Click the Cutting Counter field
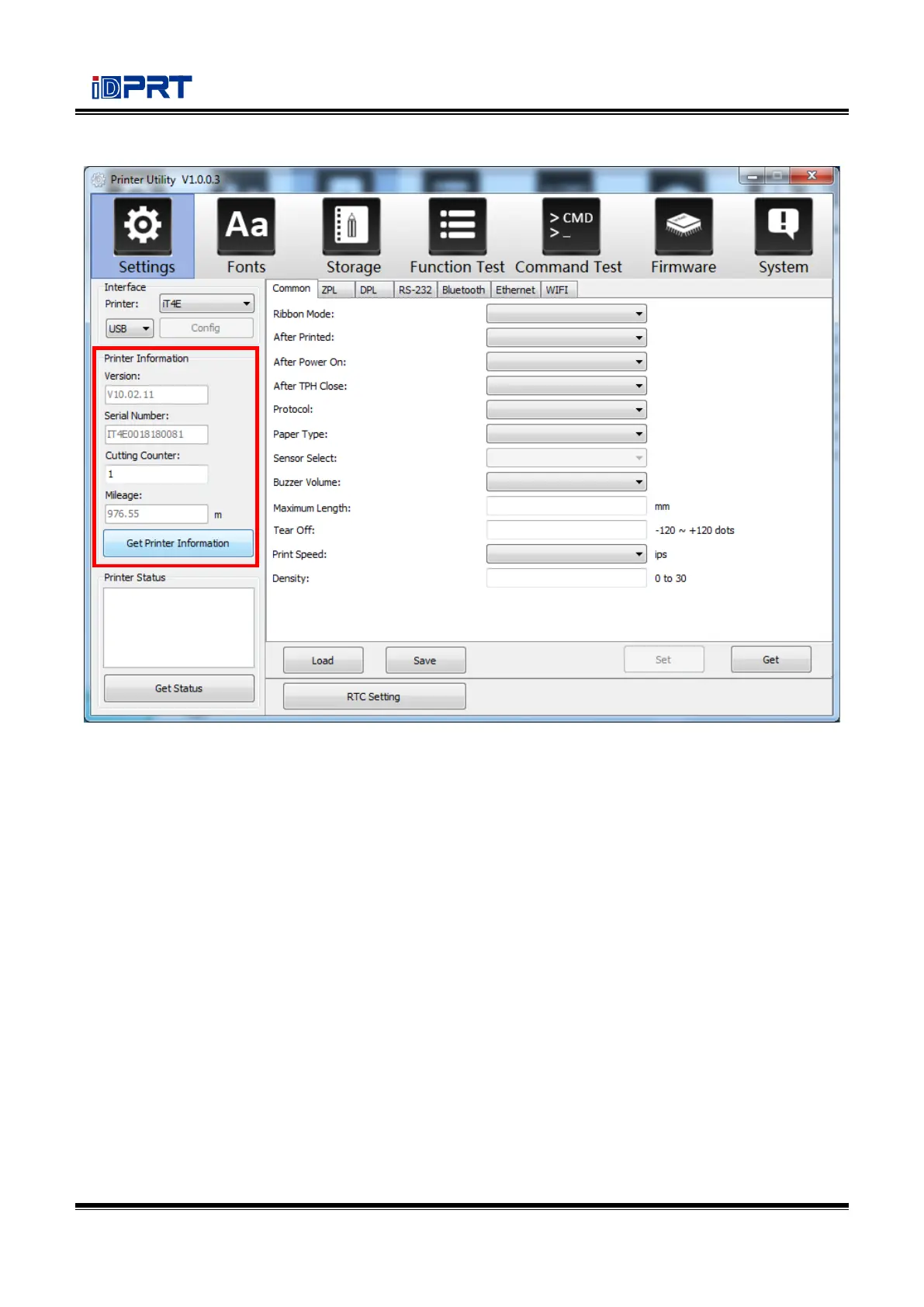This screenshot has width=924, height=1307. 156,474
